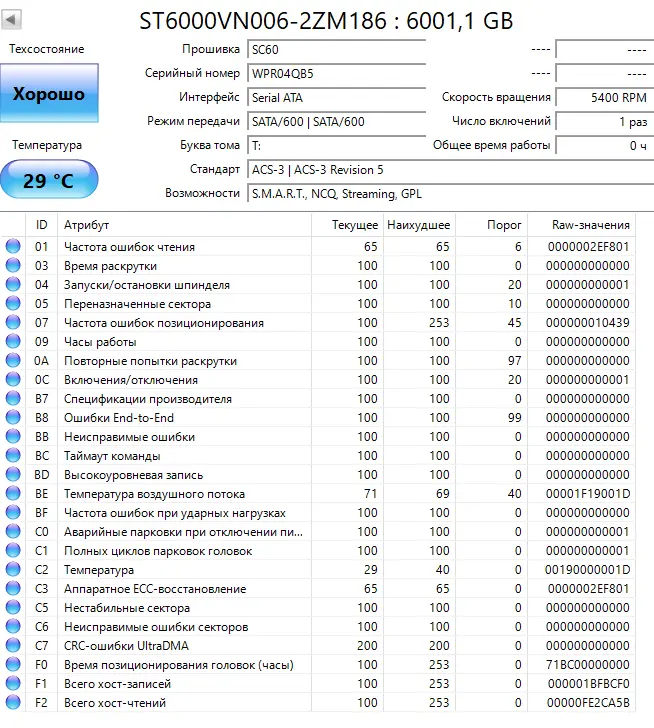Click status icon for Ошибки End-to-End

13,417
